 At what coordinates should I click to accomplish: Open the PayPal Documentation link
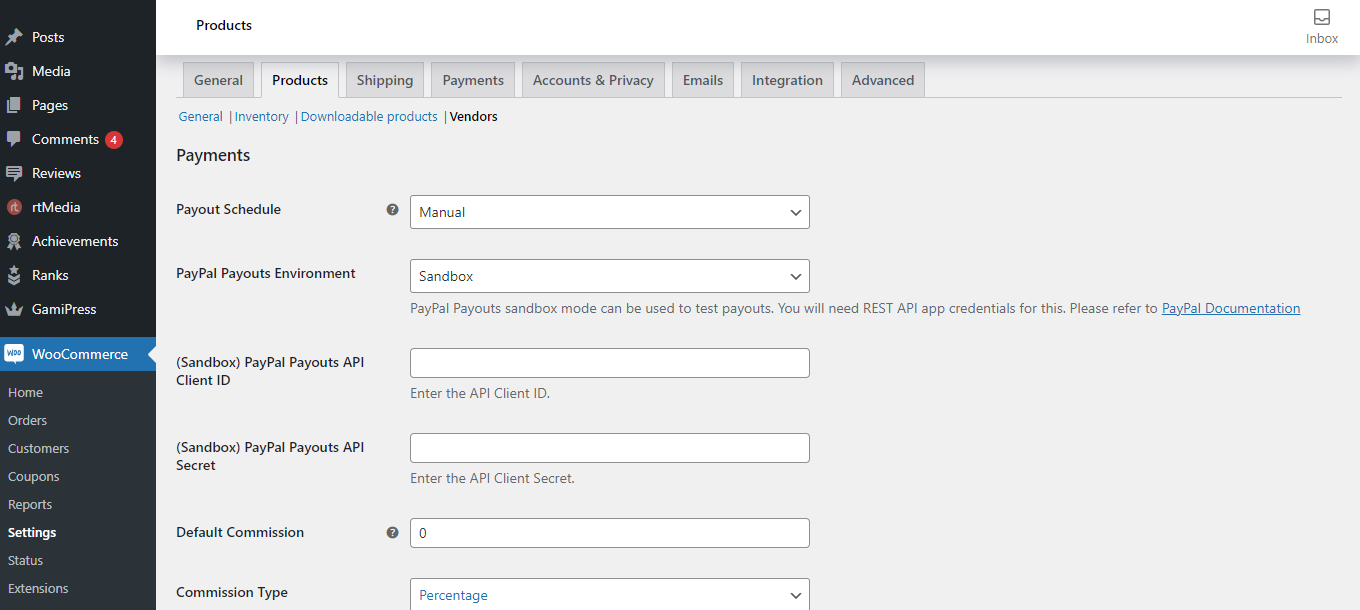point(1231,308)
